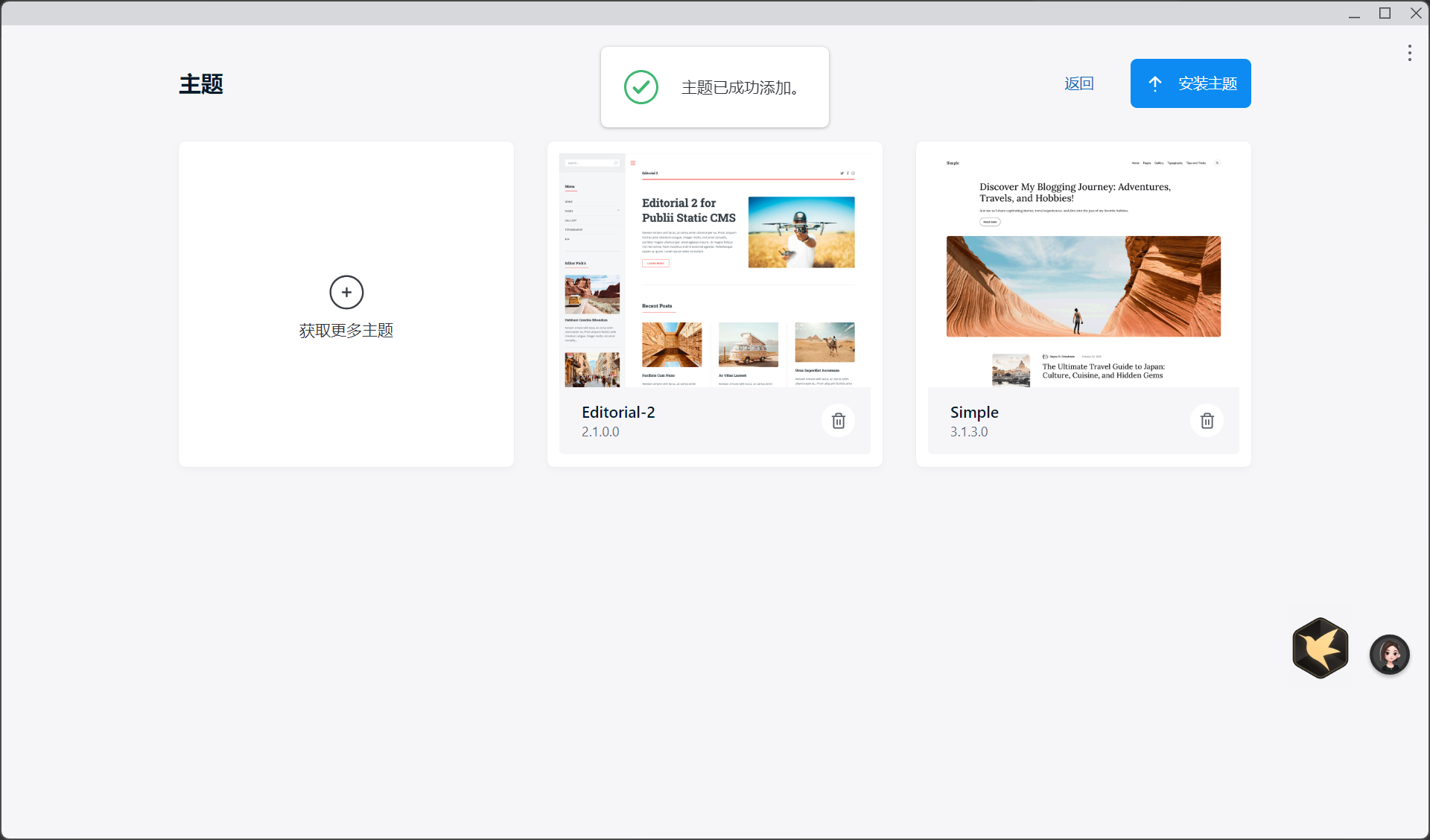This screenshot has width=1430, height=840.
Task: Dismiss the 主题已成功添加 notification
Action: (x=740, y=88)
